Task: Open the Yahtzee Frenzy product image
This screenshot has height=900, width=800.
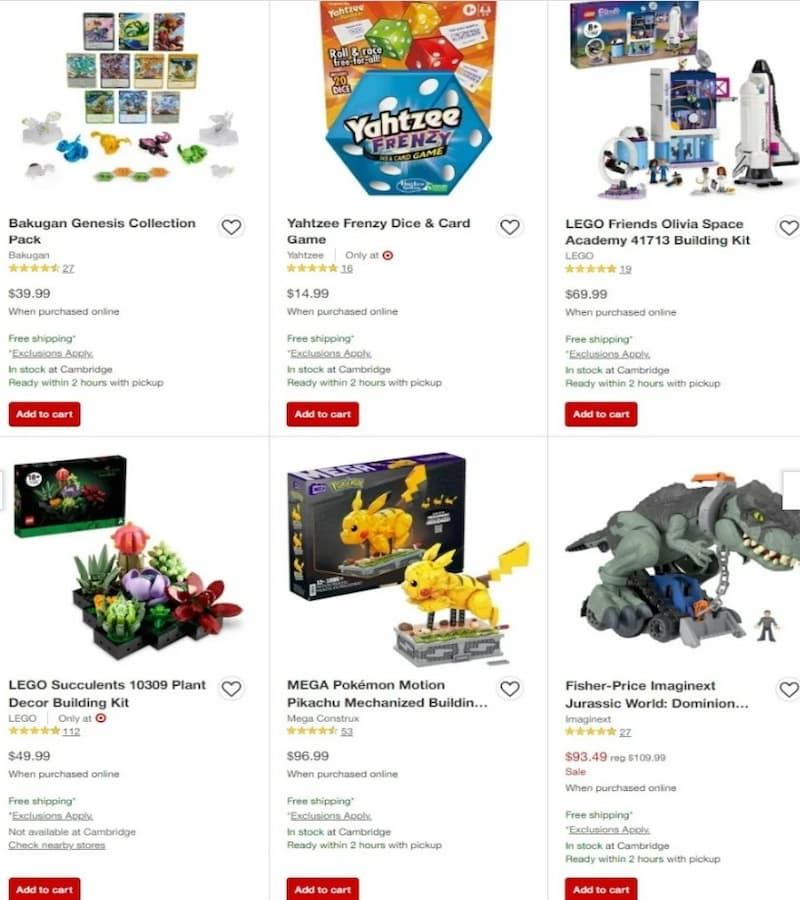Action: [408, 99]
